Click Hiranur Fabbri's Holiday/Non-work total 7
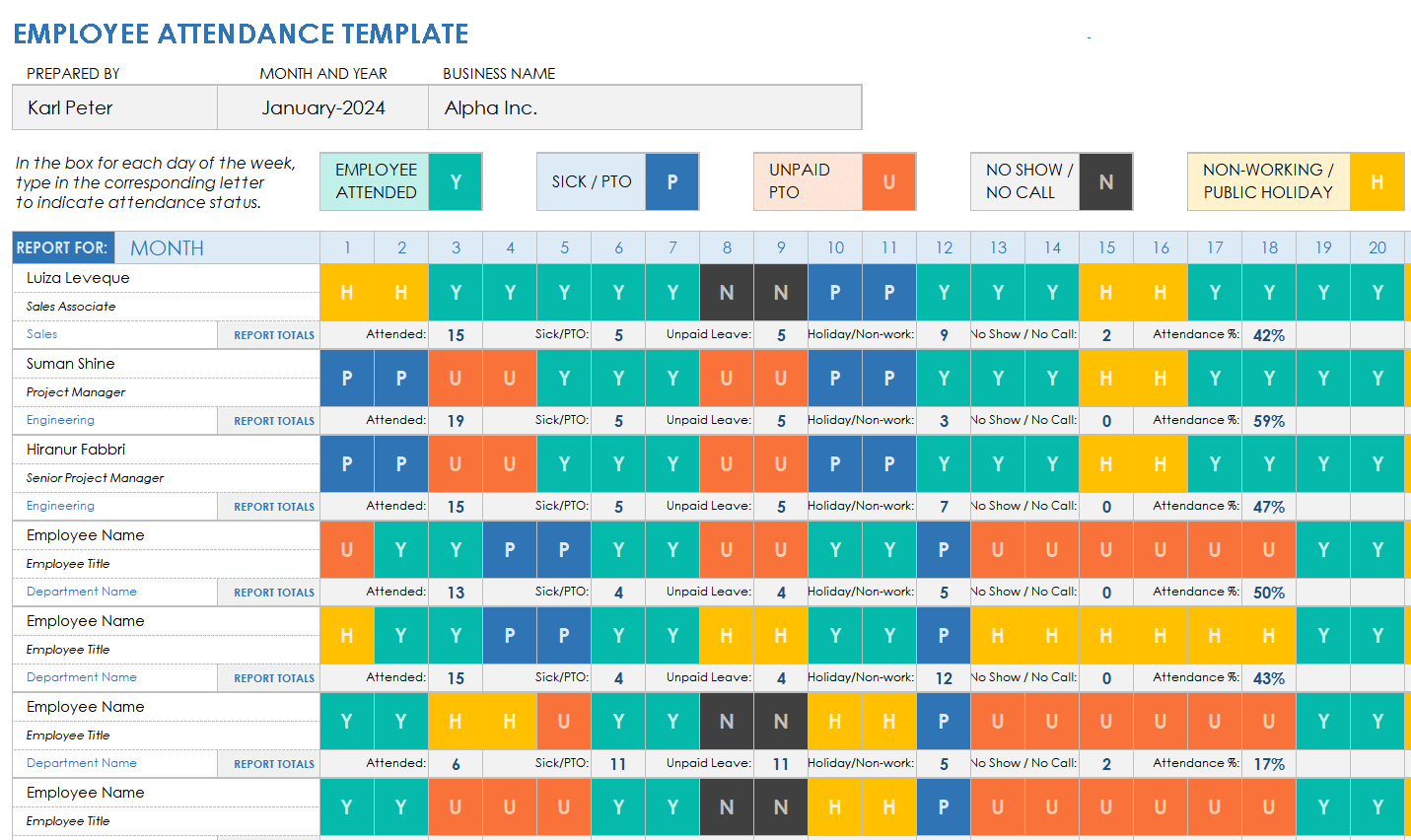The height and width of the screenshot is (840, 1411). (944, 507)
